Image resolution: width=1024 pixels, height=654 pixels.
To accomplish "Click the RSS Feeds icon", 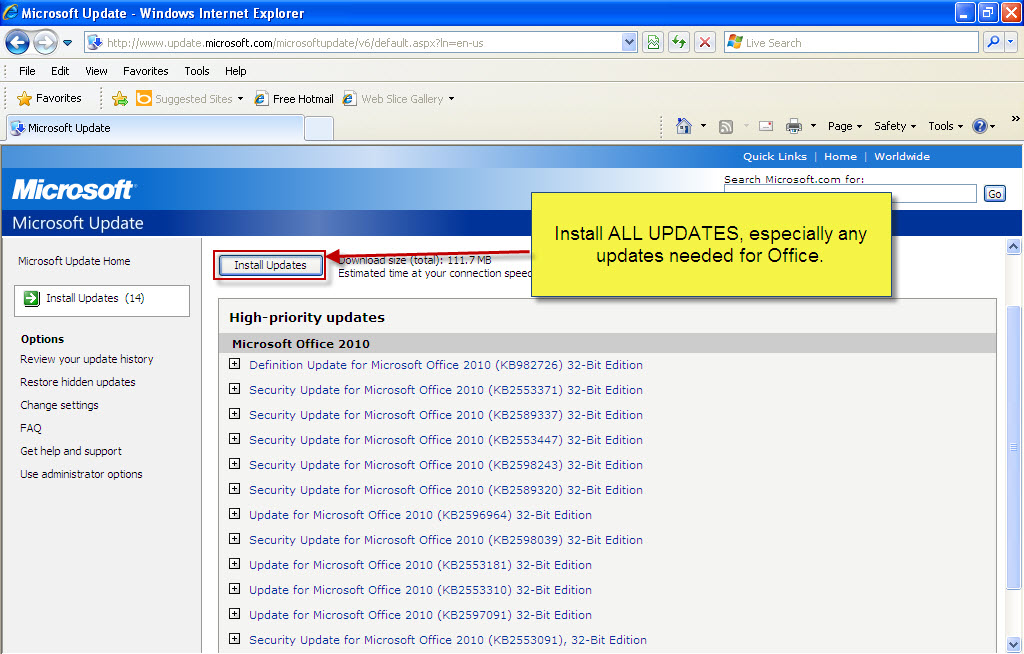I will 726,127.
